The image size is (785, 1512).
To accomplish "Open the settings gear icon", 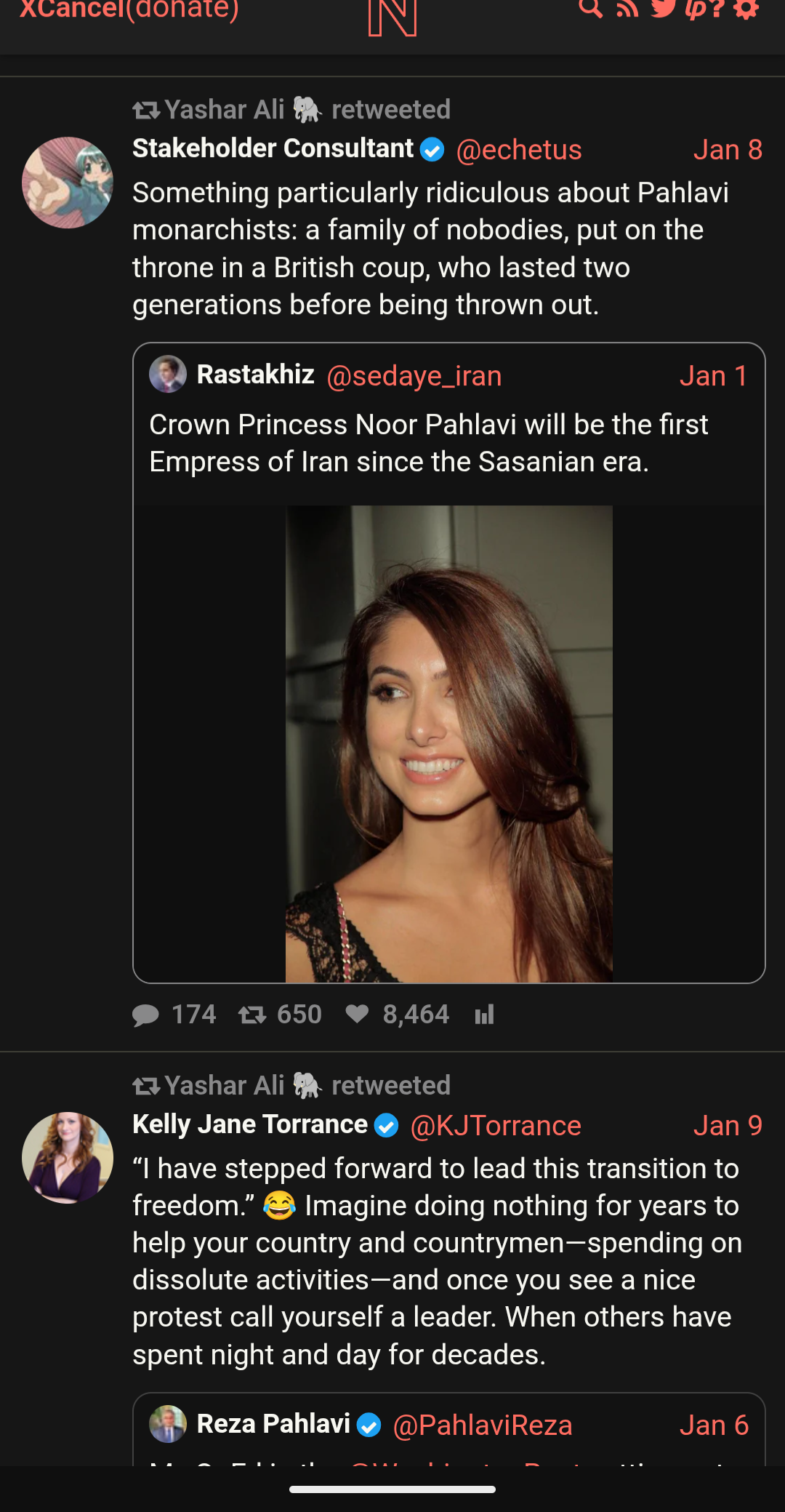I will click(x=746, y=9).
